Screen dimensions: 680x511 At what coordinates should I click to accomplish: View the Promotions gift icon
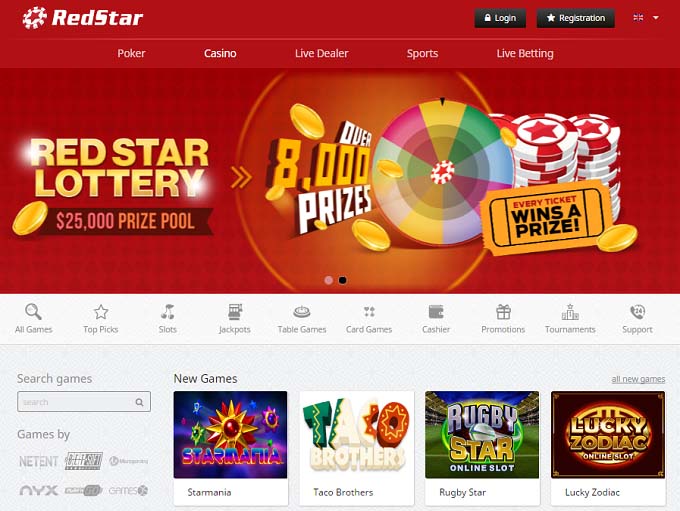(x=503, y=311)
